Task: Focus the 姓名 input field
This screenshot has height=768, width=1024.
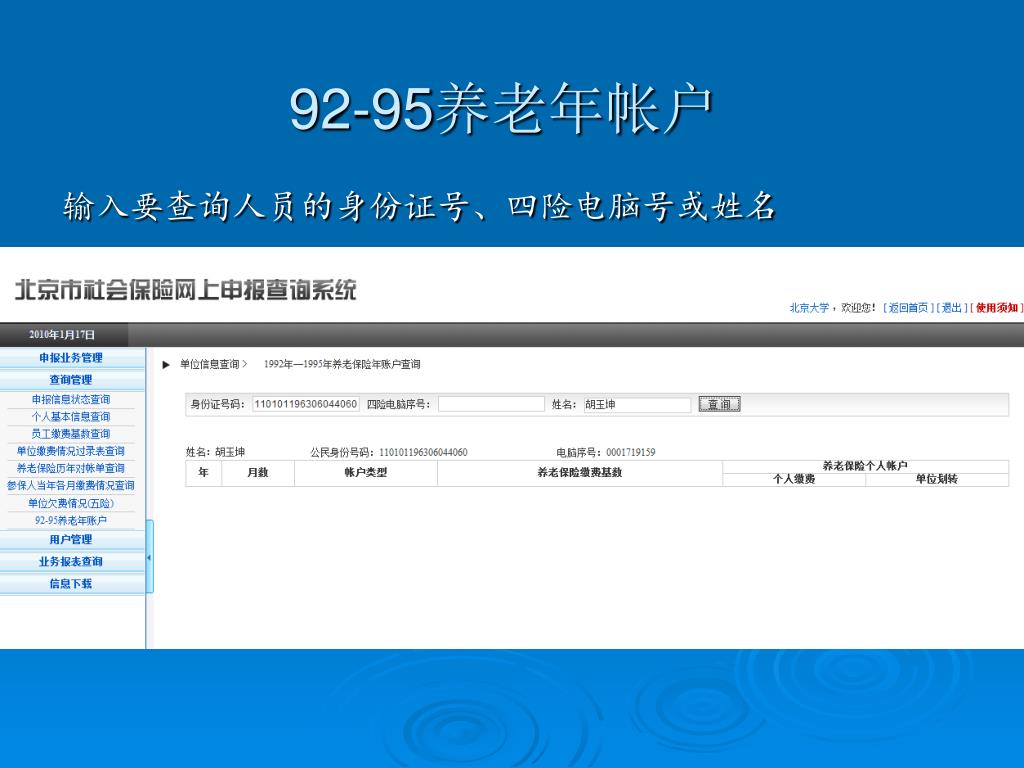Action: 637,404
